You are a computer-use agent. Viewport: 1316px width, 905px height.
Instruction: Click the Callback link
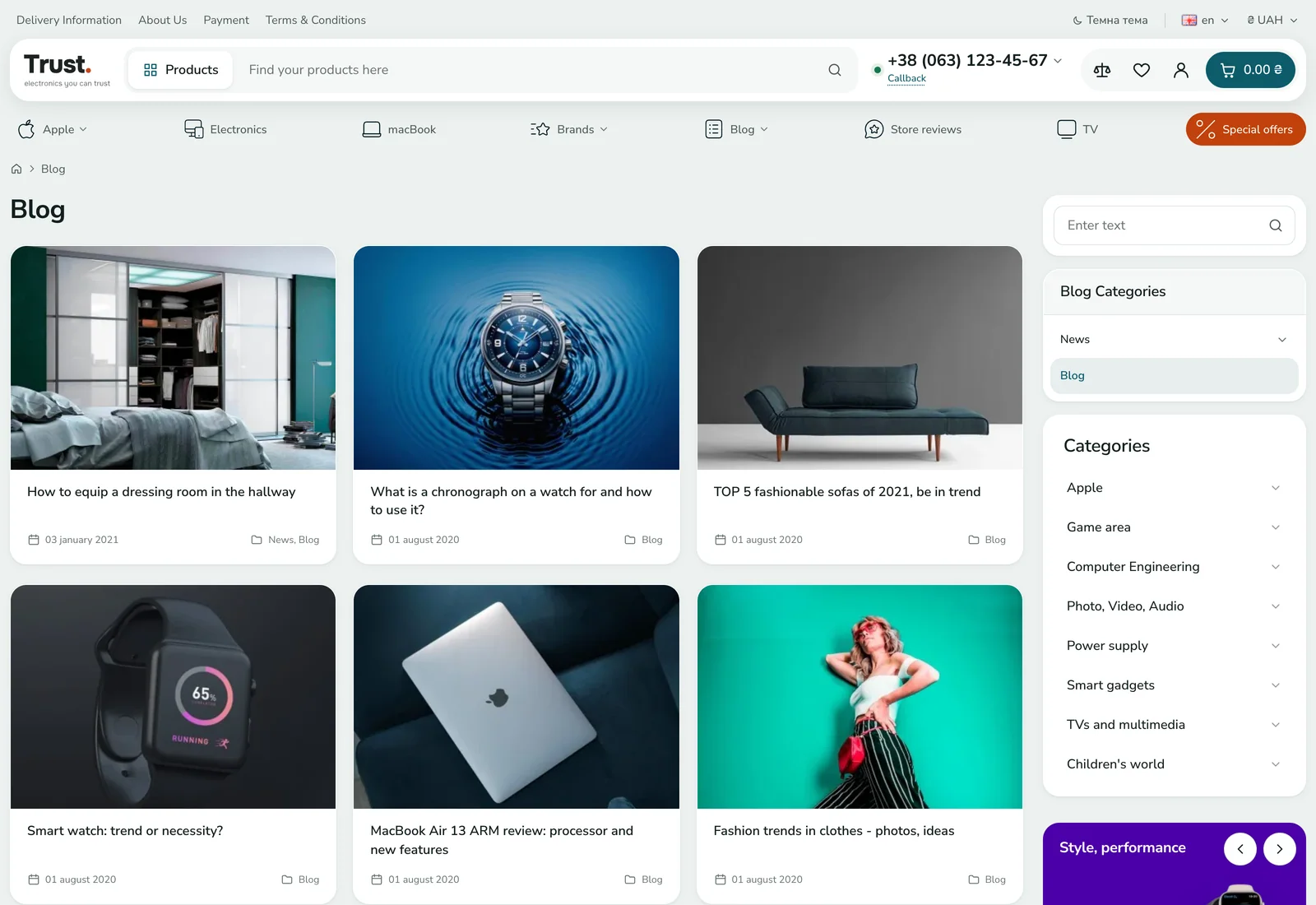pos(906,78)
